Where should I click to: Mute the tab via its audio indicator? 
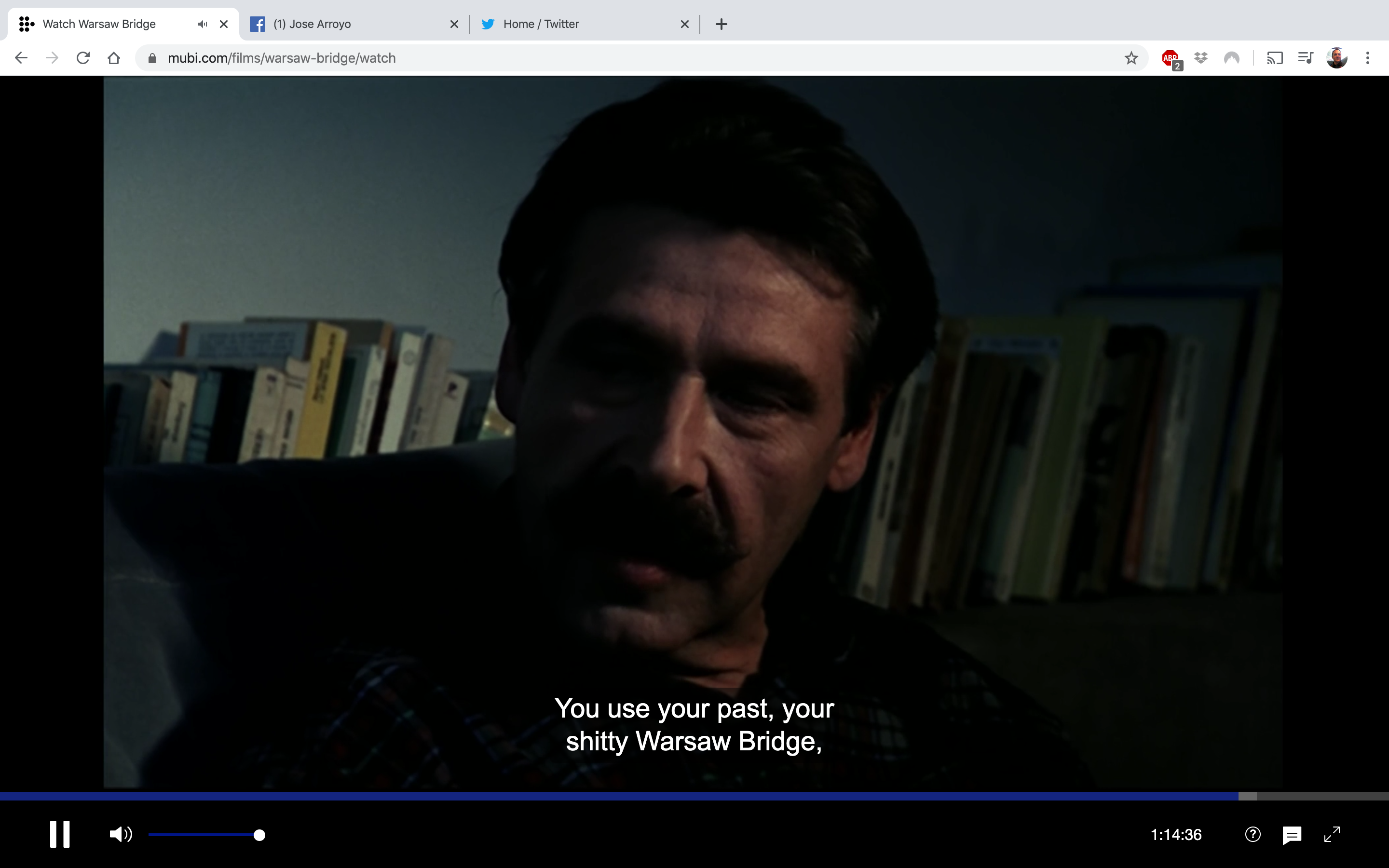click(x=202, y=24)
